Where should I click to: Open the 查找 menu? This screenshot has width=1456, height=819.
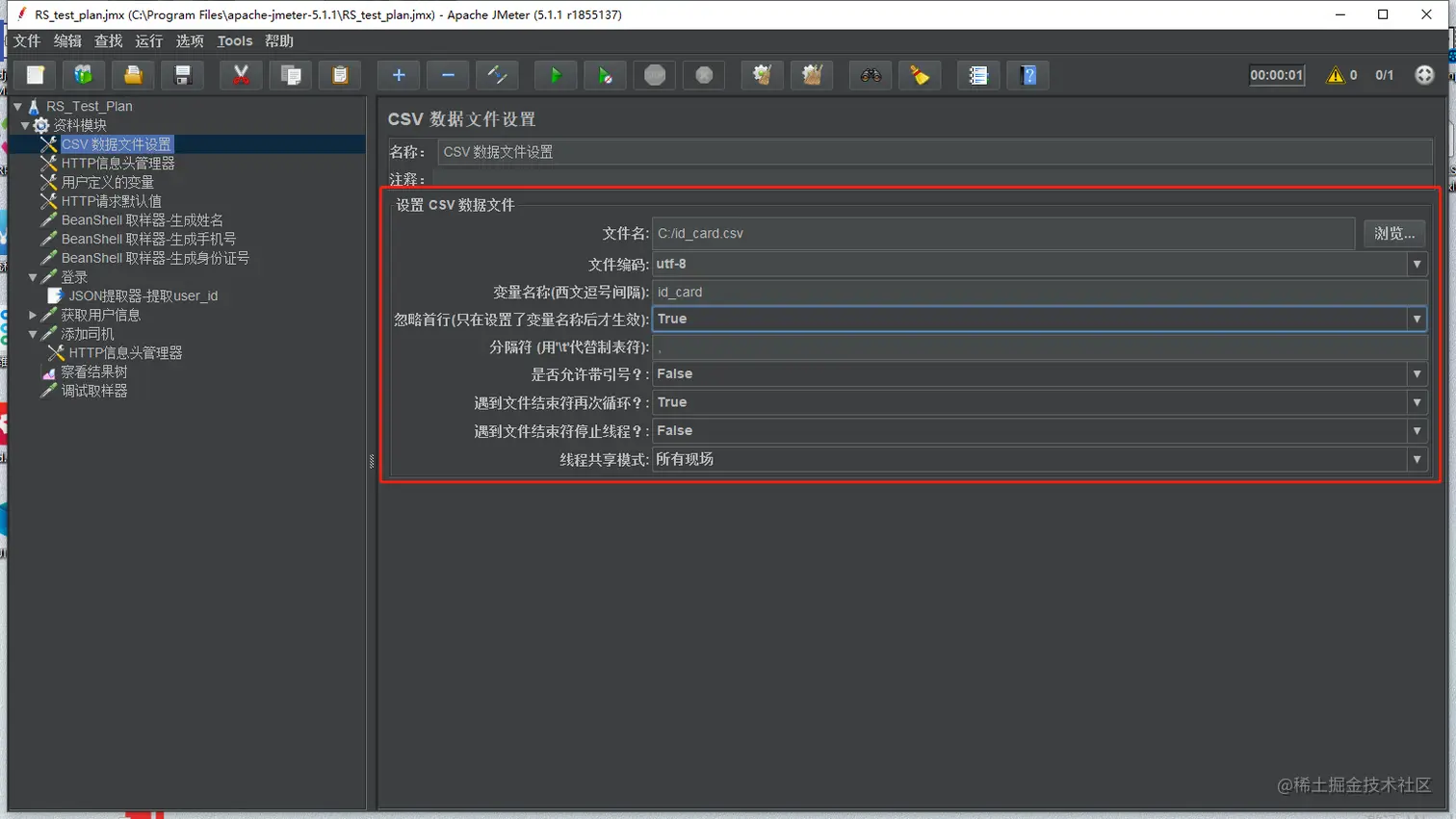pyautogui.click(x=108, y=40)
